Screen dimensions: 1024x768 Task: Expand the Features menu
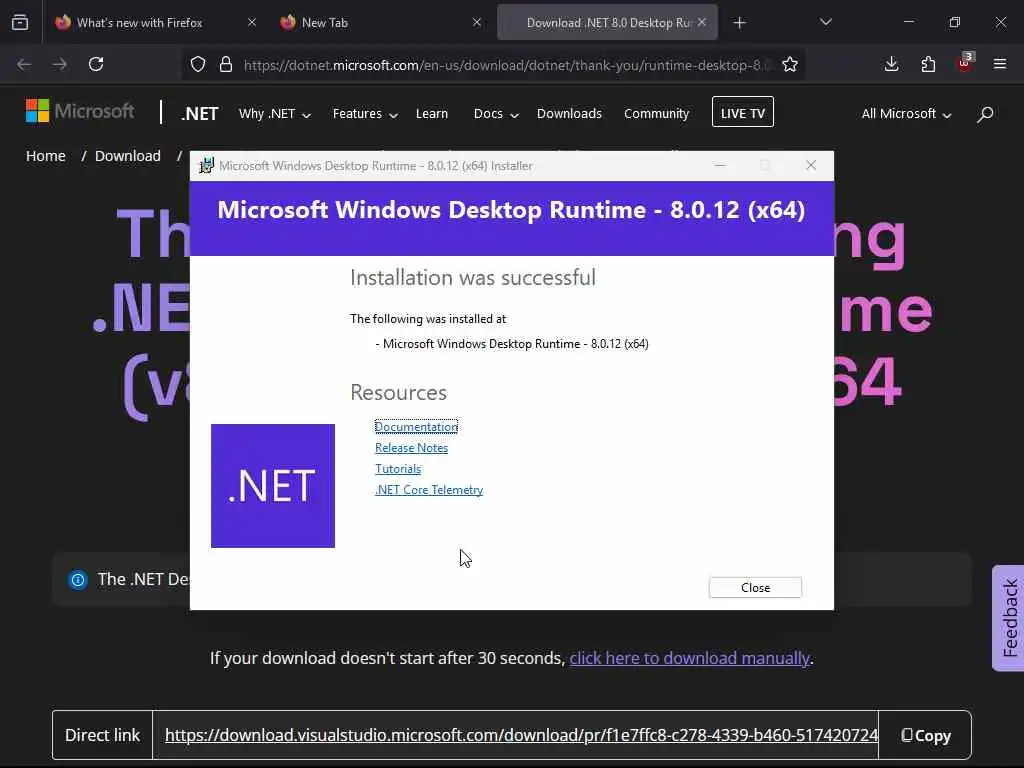click(x=365, y=114)
